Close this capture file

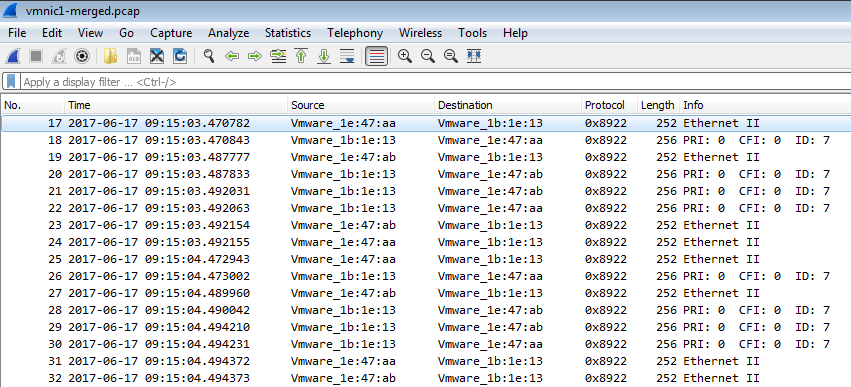coord(157,56)
